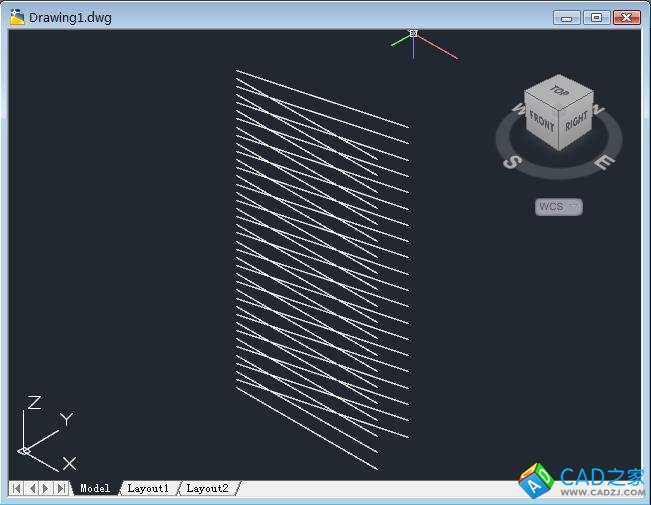651x505 pixels.
Task: Select the RIGHT face on the ViewCube
Action: pyautogui.click(x=576, y=123)
